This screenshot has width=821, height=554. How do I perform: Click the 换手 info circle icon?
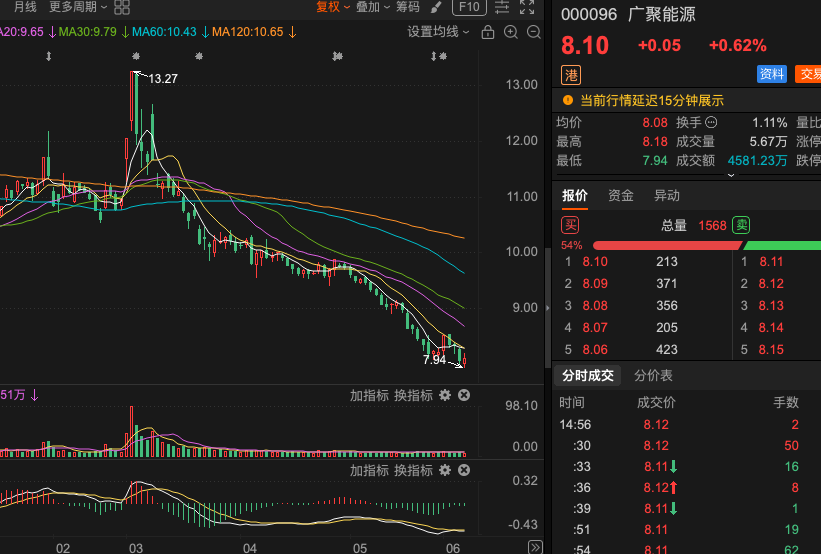click(x=711, y=123)
